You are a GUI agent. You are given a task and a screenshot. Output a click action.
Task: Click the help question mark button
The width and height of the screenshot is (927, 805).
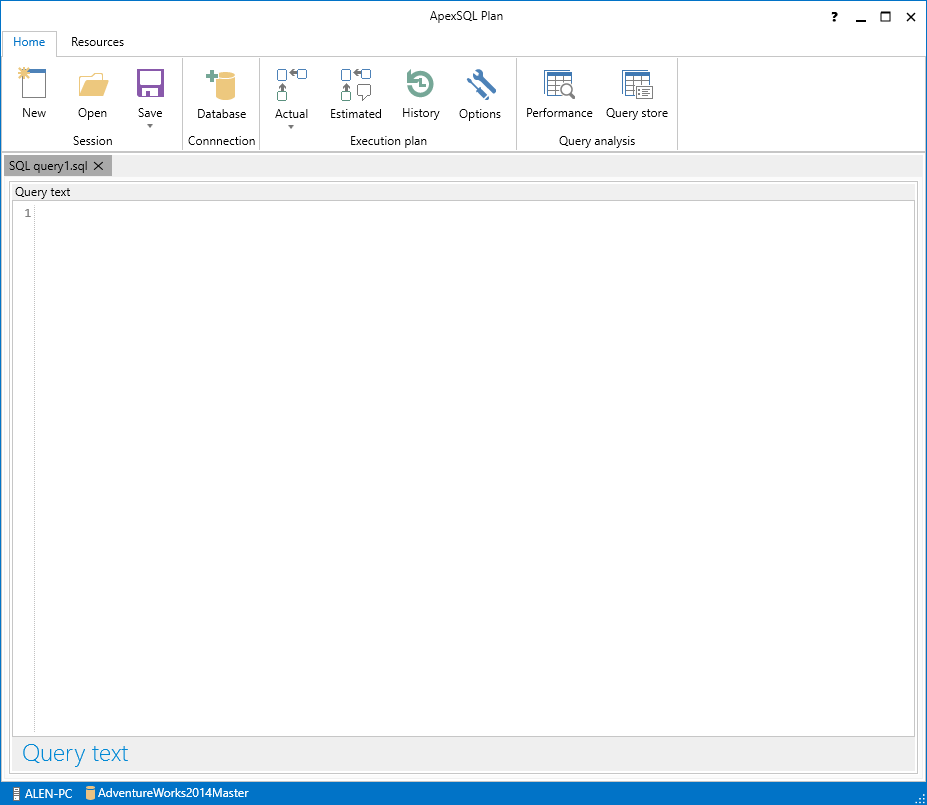click(x=834, y=17)
